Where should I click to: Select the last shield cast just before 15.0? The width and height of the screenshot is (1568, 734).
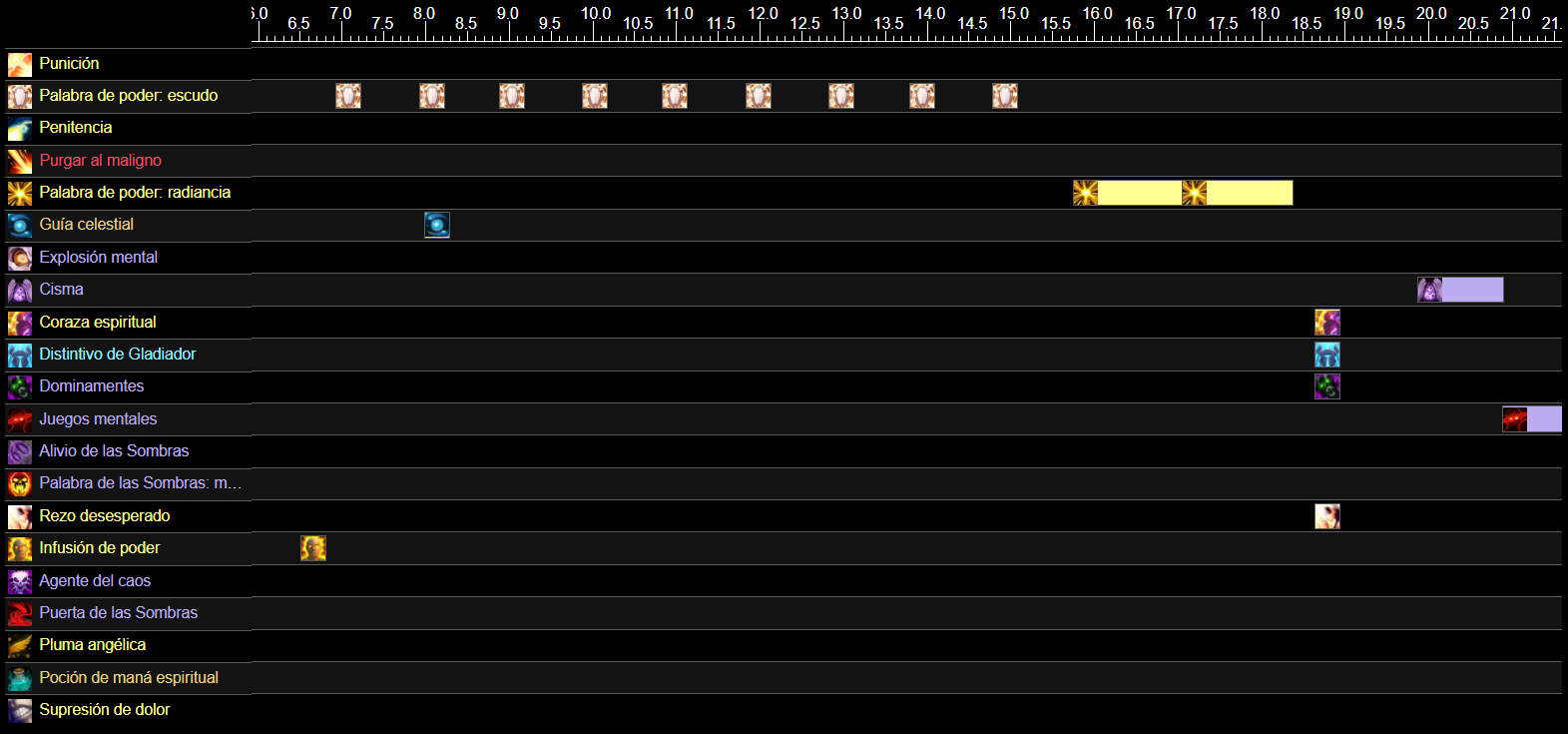point(1005,96)
